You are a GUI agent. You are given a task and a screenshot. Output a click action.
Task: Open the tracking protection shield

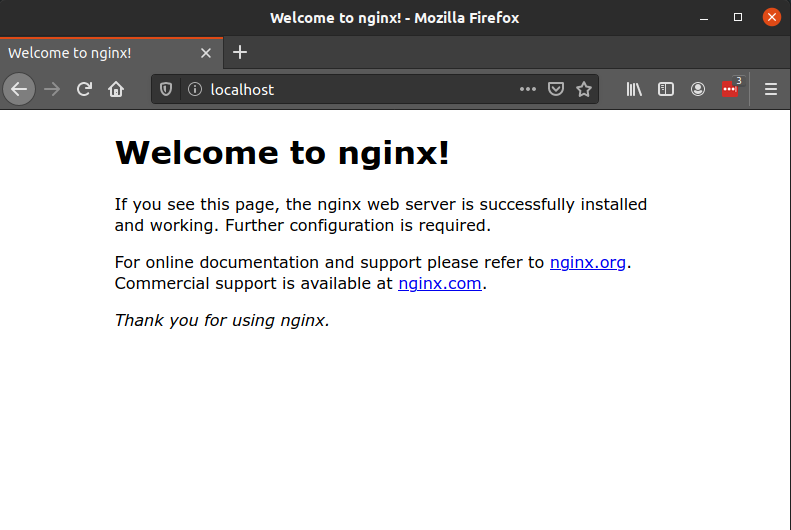(x=165, y=89)
